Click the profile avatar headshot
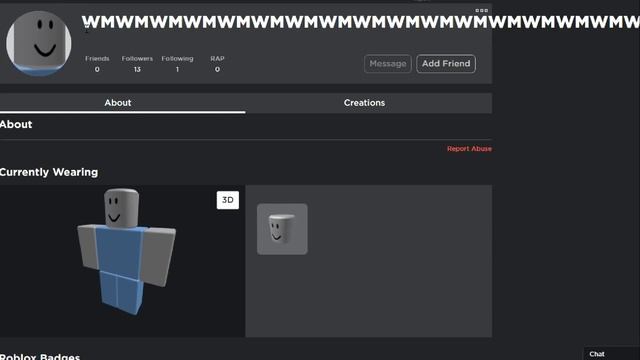 pos(39,43)
